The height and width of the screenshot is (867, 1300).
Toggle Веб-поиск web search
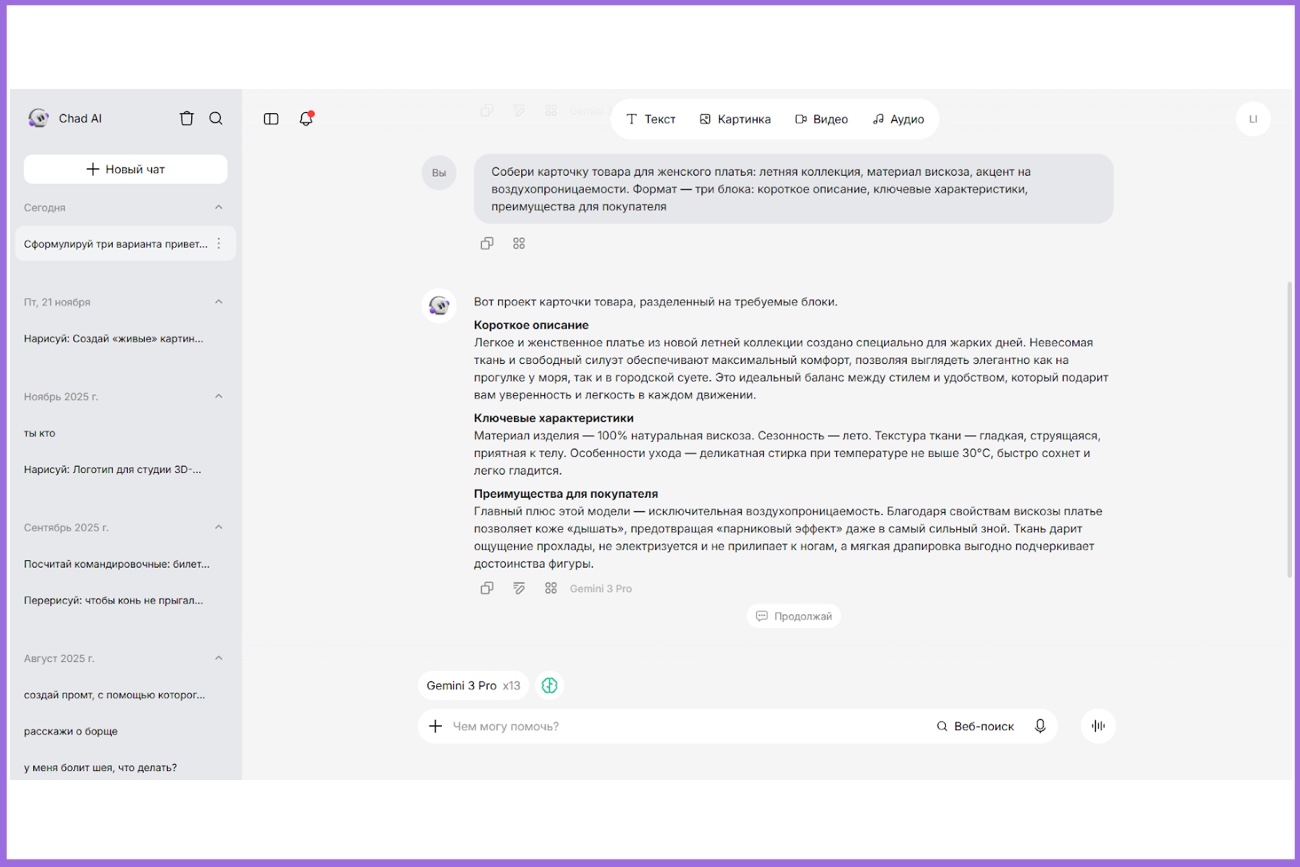pos(975,726)
